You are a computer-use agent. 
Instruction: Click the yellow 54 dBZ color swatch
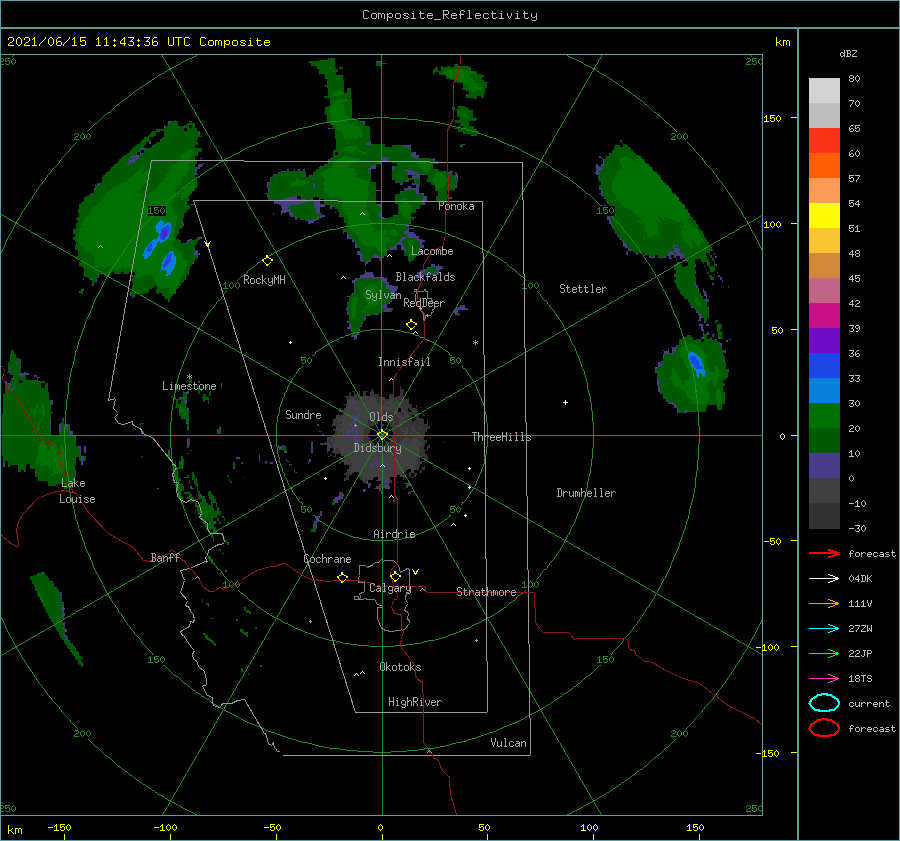pos(824,216)
